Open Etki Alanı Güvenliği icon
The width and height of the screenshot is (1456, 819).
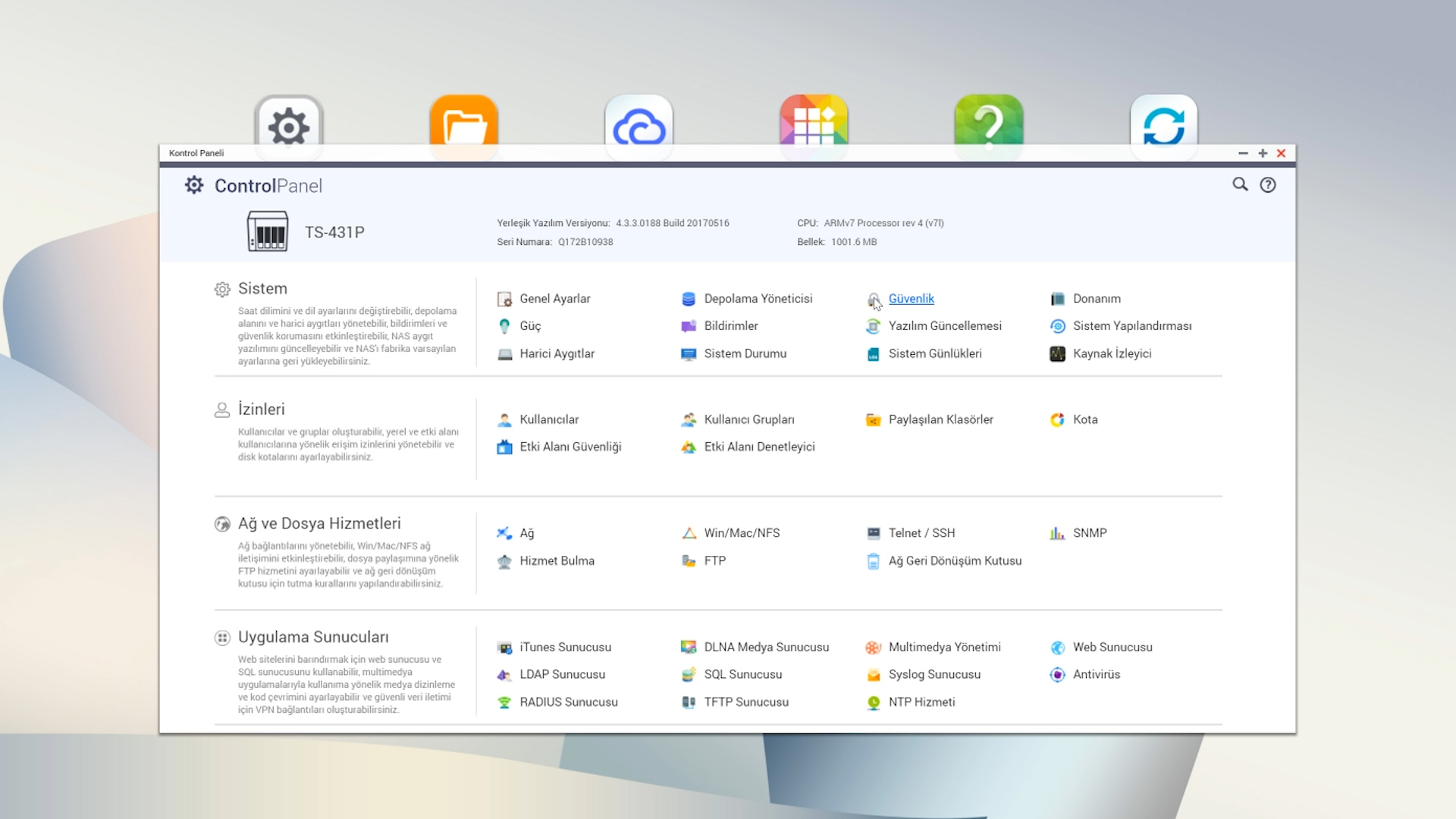point(504,447)
